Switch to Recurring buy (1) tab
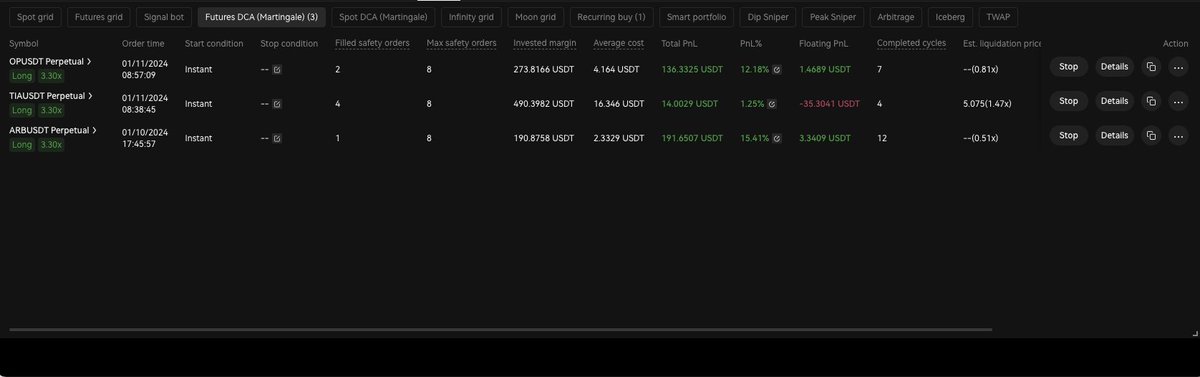Viewport: 1200px width, 377px height. (x=611, y=17)
